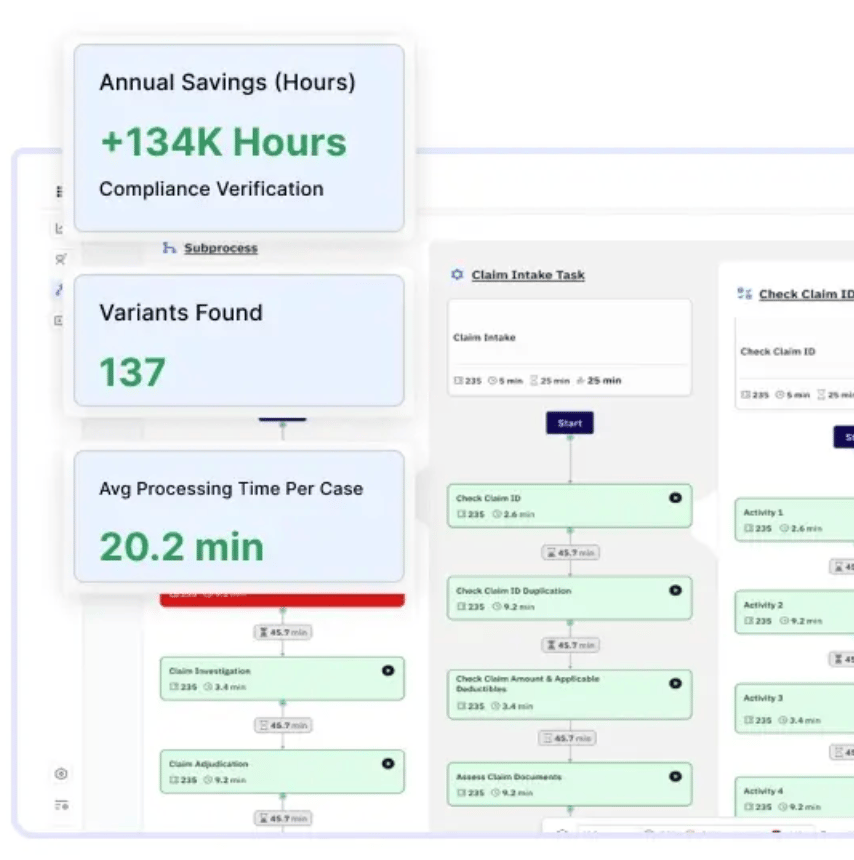The image size is (854, 860).
Task: Select the Claim Investigation step card
Action: pyautogui.click(x=282, y=678)
